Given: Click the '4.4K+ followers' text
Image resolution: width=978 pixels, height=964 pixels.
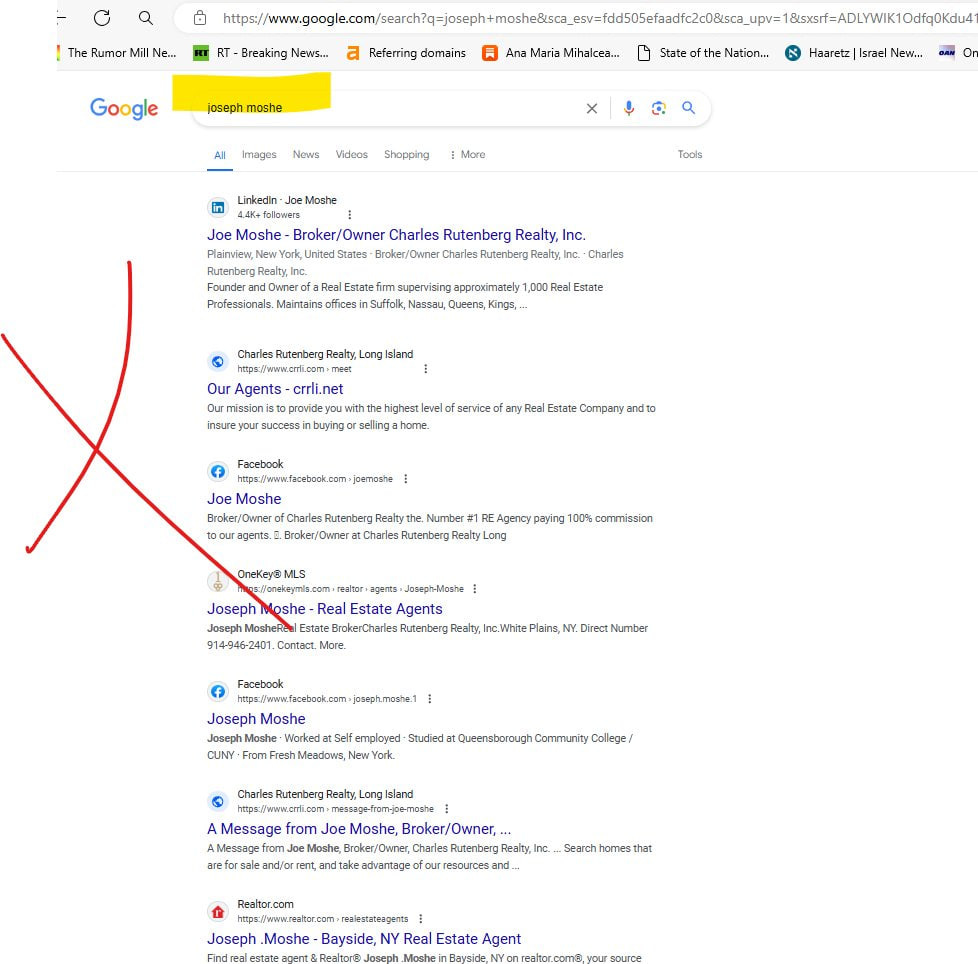Looking at the screenshot, I should point(268,215).
